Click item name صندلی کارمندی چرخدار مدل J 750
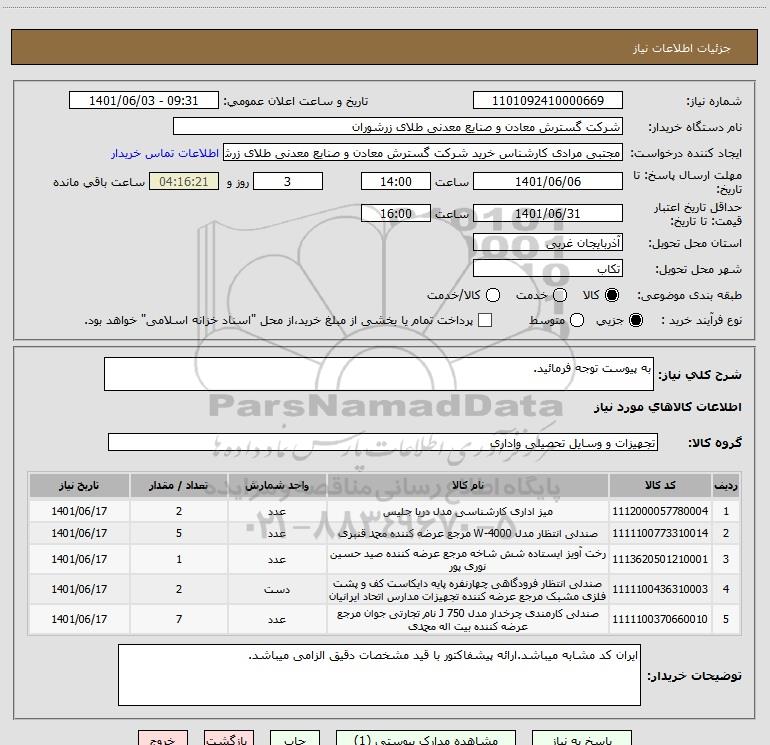Viewport: 770px width, 745px height. click(x=468, y=620)
